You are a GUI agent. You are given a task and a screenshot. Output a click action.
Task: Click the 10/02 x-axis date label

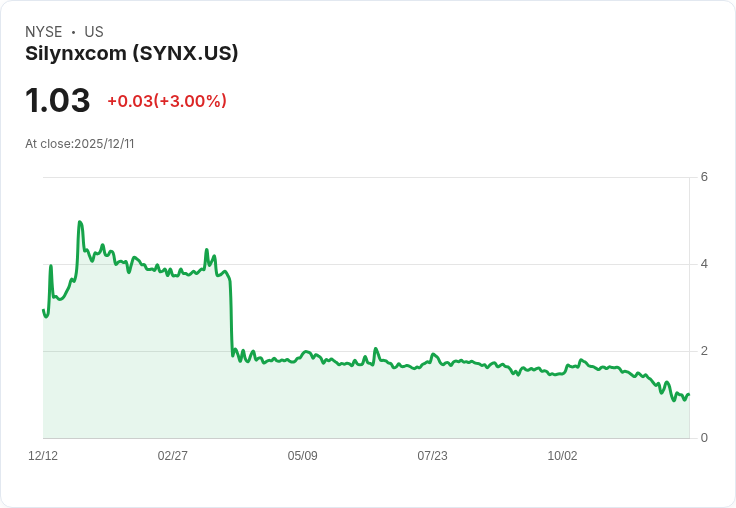(562, 455)
